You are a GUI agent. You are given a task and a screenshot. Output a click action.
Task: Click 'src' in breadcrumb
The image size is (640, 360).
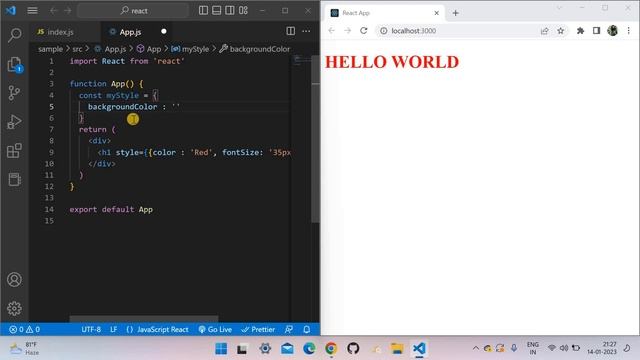click(x=77, y=49)
